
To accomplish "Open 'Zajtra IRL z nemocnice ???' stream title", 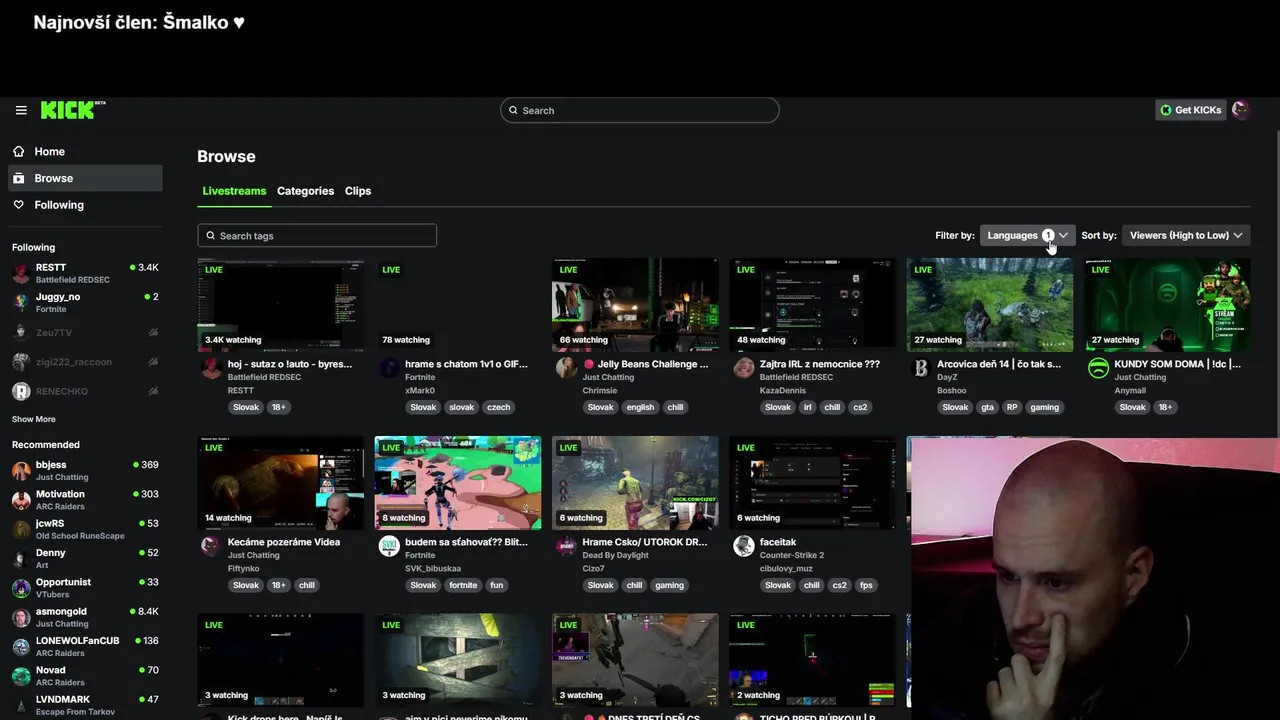I will 820,364.
